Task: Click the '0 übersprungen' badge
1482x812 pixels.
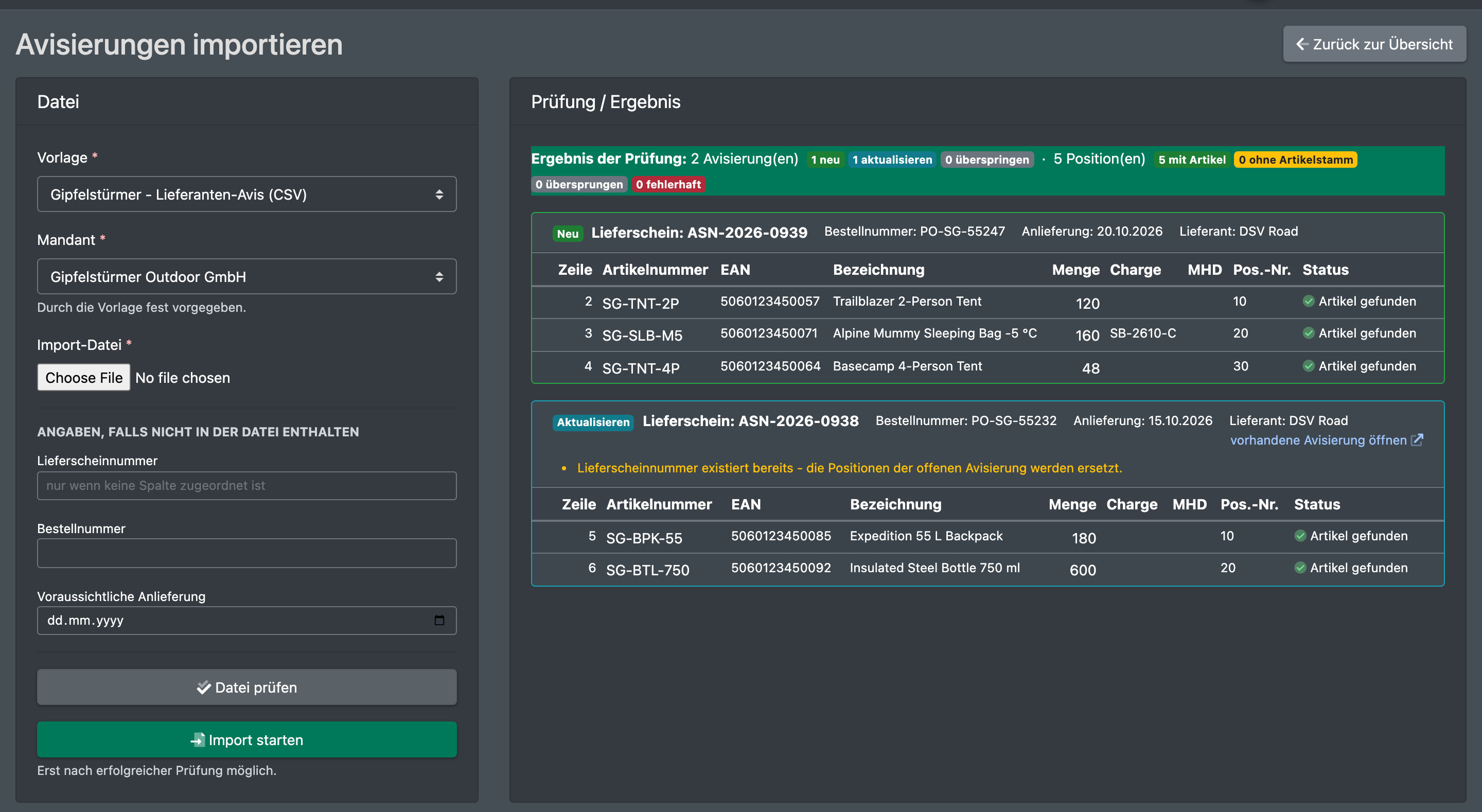Action: [x=579, y=185]
